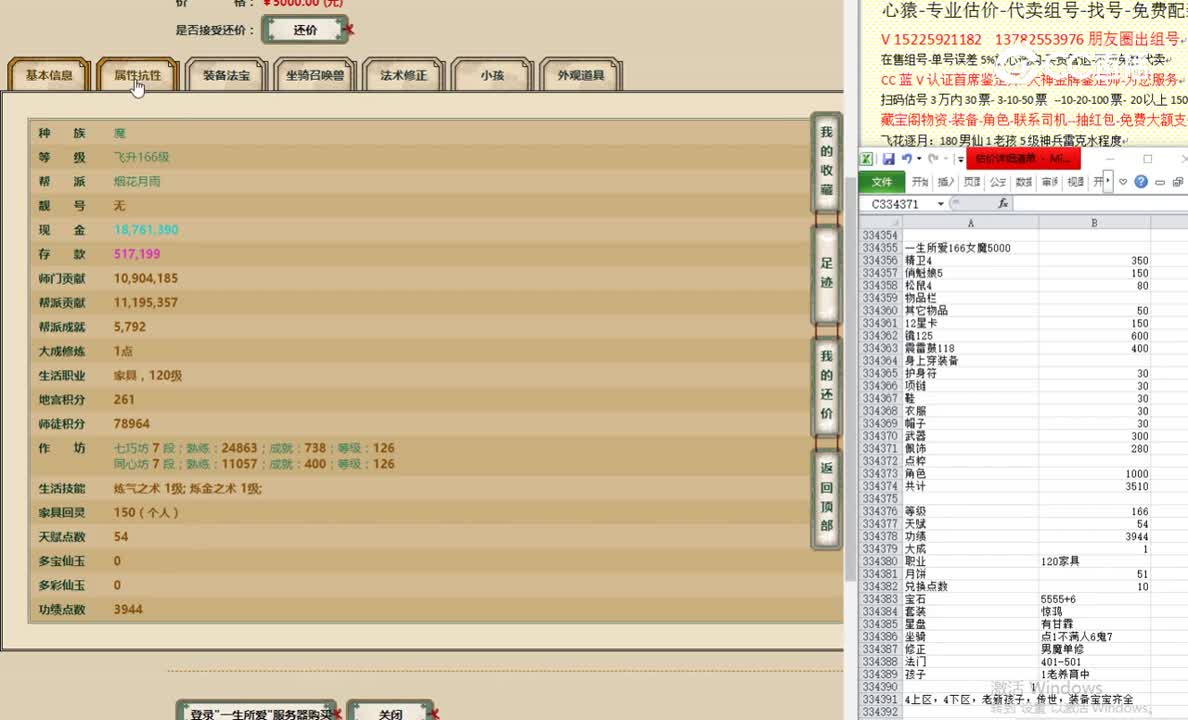
Task: Expand the Undo history dropdown arrow
Action: tap(918, 158)
